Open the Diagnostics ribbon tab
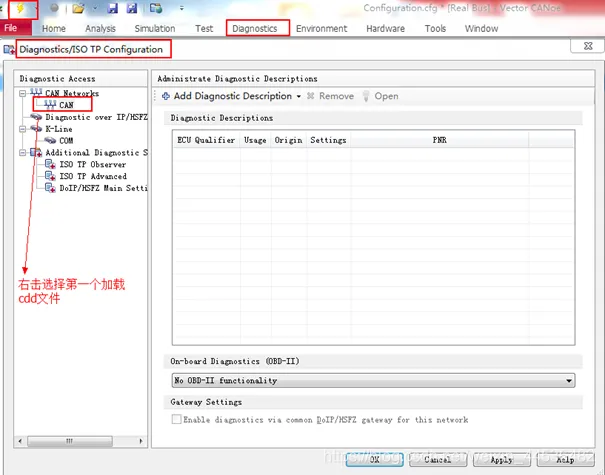Viewport: 605px width, 475px height. (254, 29)
